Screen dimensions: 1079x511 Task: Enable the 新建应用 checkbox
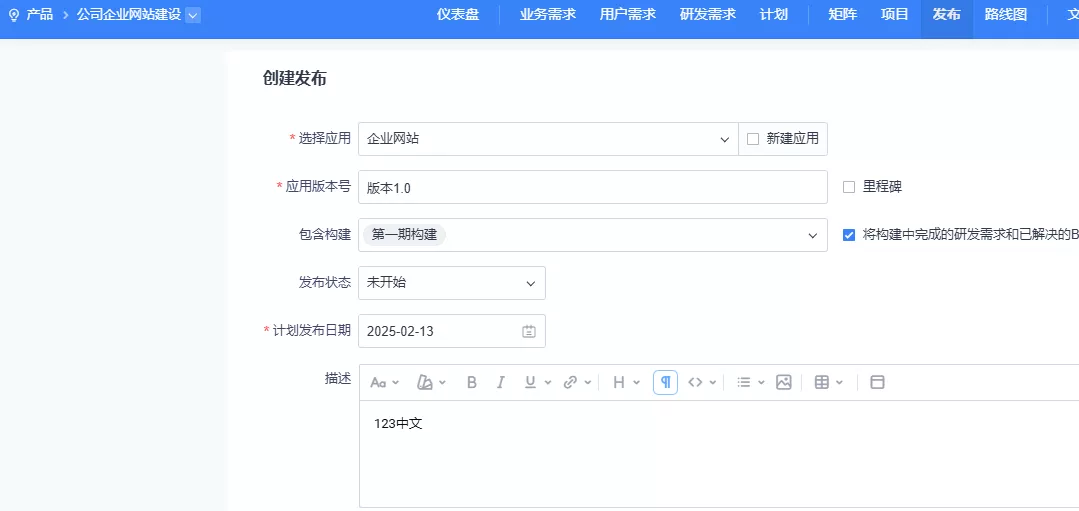coord(753,139)
